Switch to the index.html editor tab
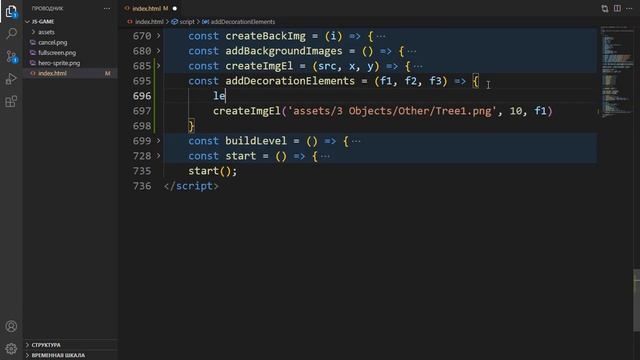Image resolution: width=640 pixels, height=360 pixels. [x=150, y=8]
